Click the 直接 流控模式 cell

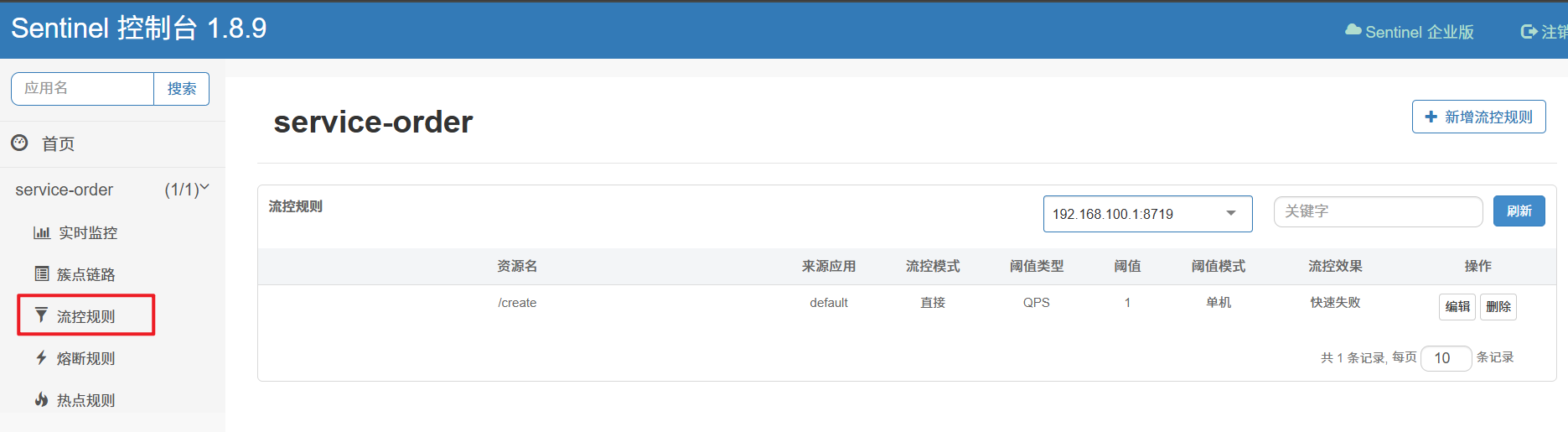point(933,303)
